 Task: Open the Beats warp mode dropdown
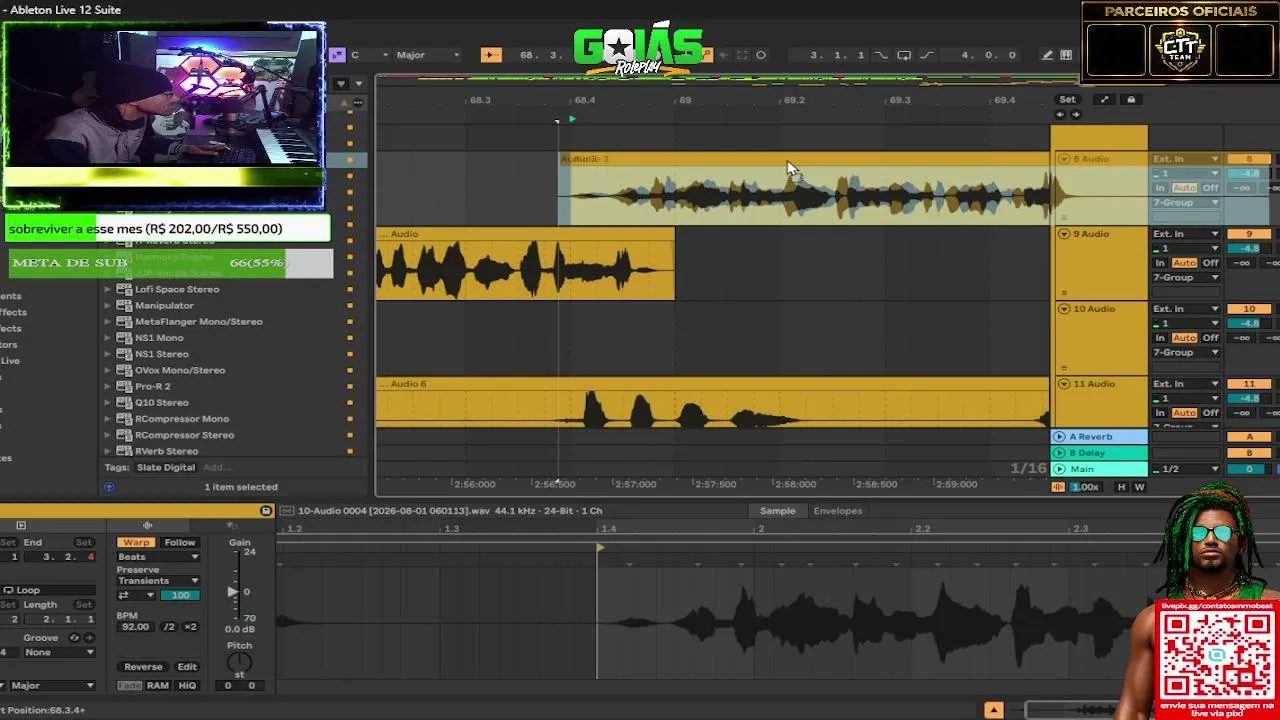coord(158,557)
